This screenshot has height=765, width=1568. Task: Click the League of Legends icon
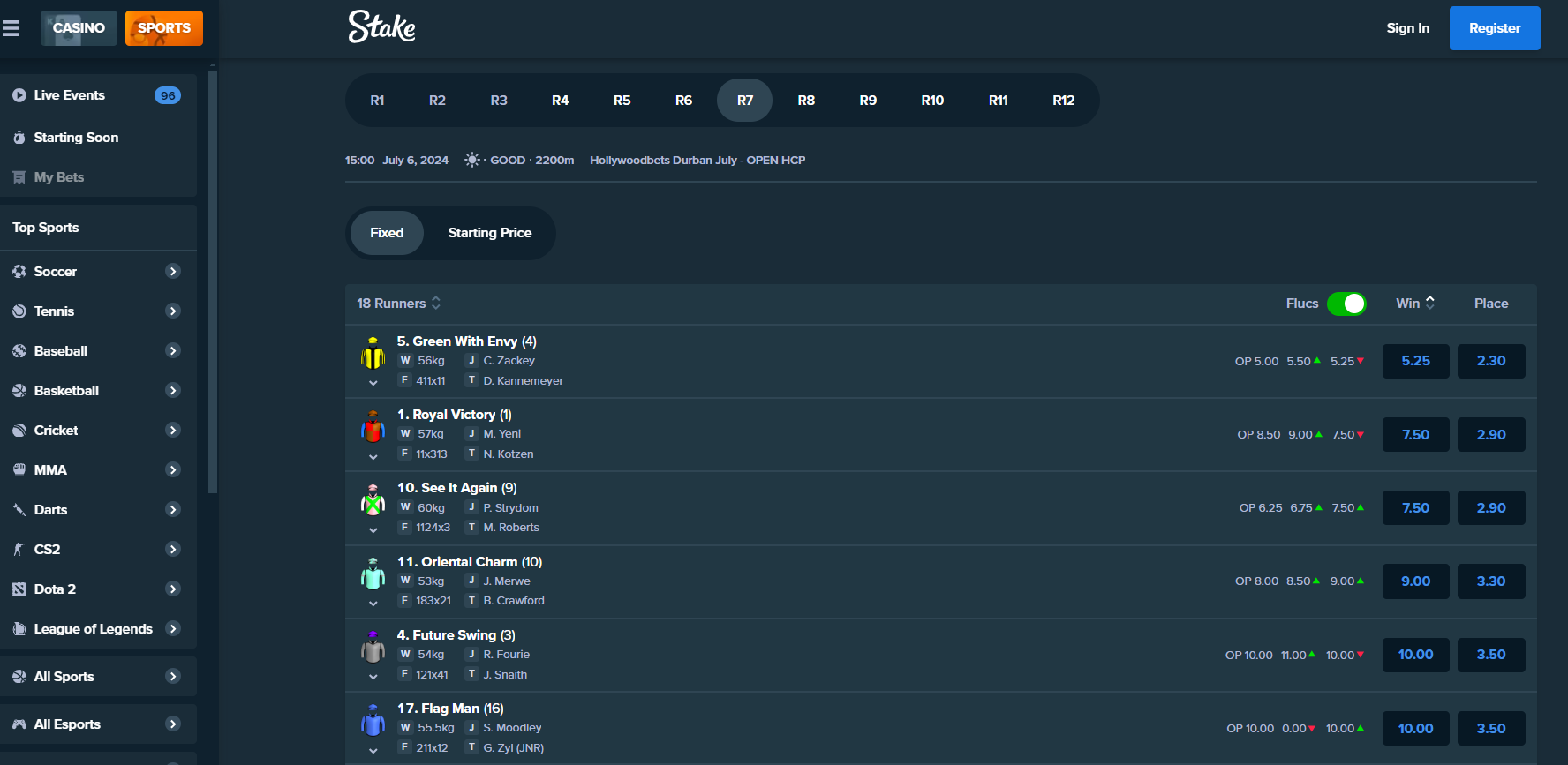pos(19,629)
